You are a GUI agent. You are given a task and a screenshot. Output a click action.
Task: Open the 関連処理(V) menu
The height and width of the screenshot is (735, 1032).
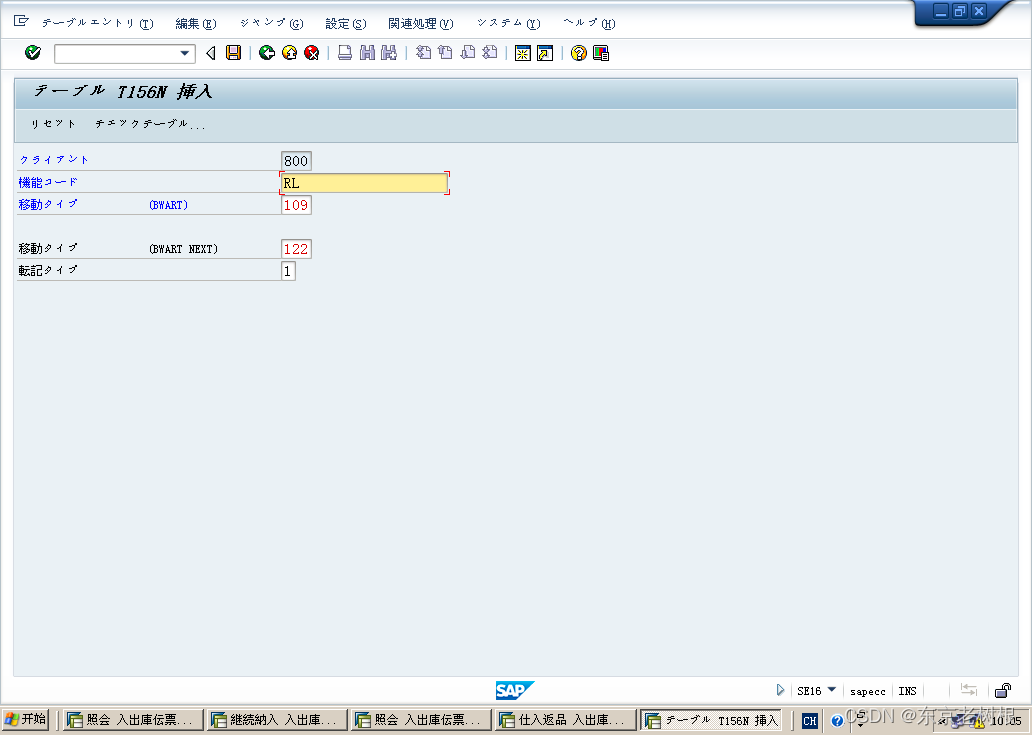[x=421, y=24]
